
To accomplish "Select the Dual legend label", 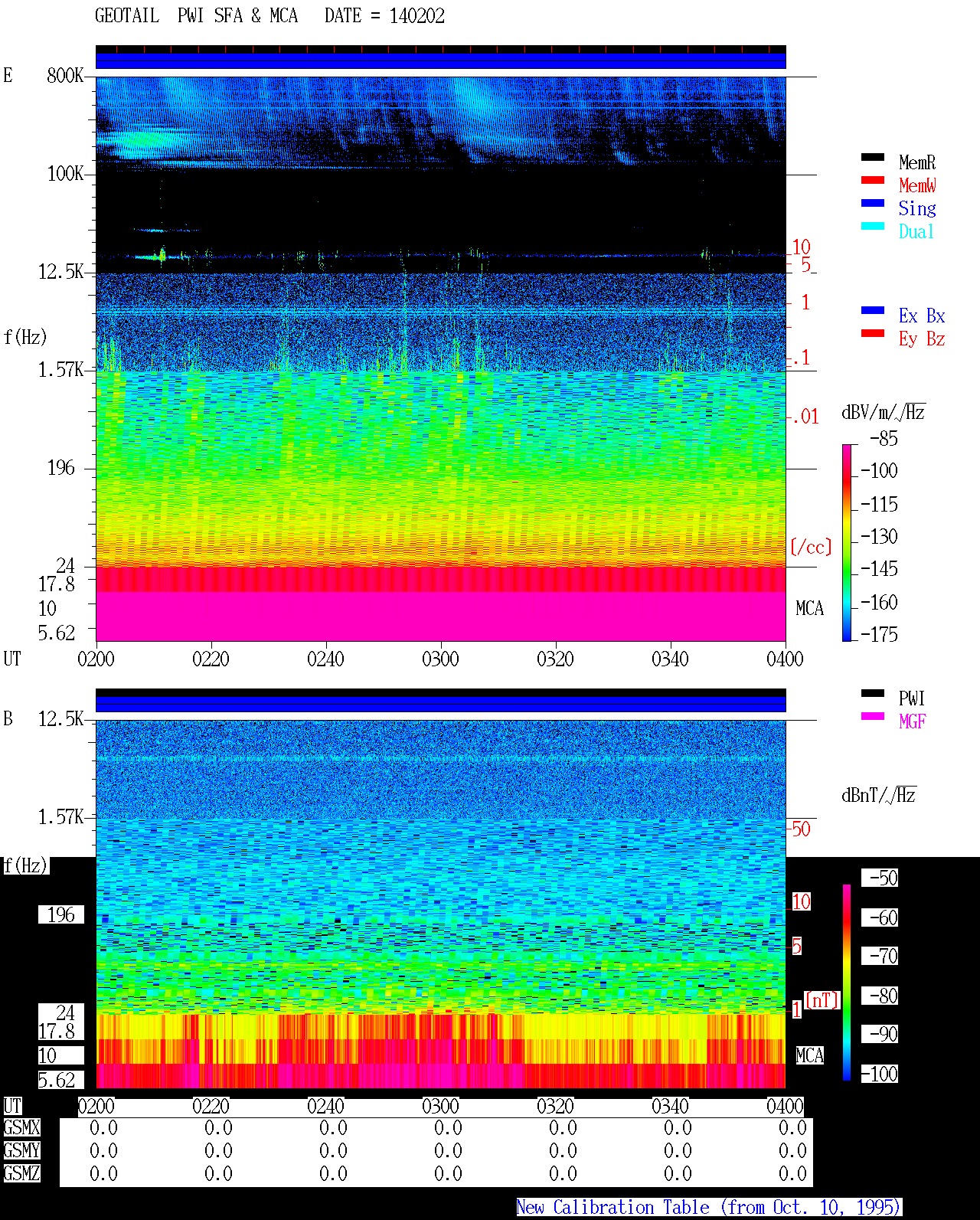I will pos(916,231).
